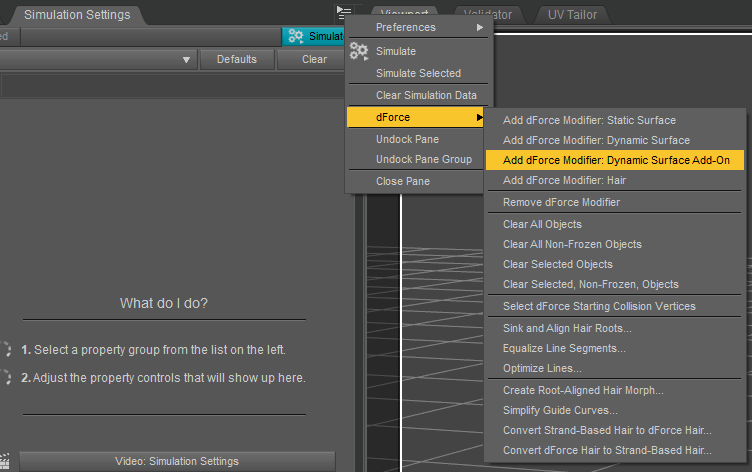
Task: Select Clear All Objects
Action: 614,224
